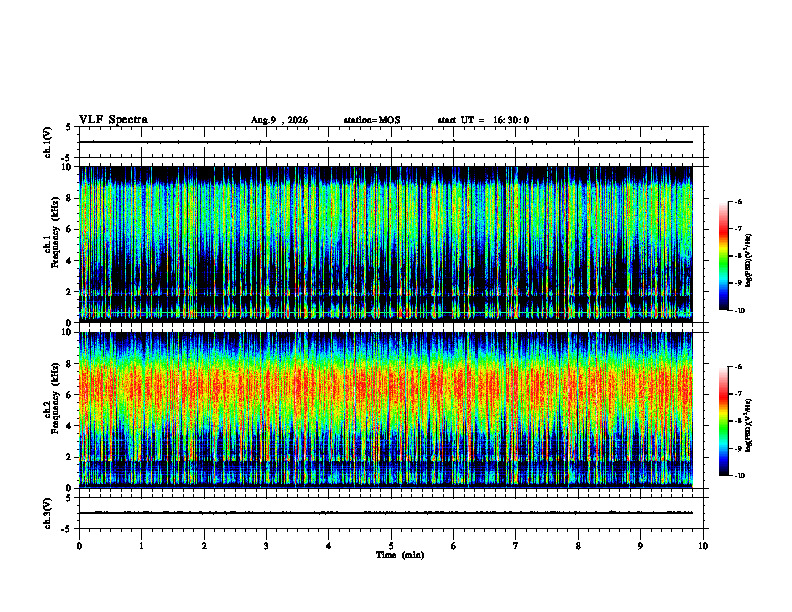The image size is (792, 612).
Task: Click the ch.2 spectrogram plot area
Action: 385,410
